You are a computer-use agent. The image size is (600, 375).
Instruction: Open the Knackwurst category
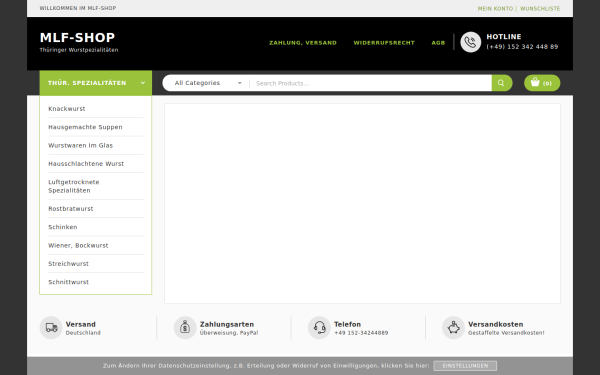tap(67, 109)
